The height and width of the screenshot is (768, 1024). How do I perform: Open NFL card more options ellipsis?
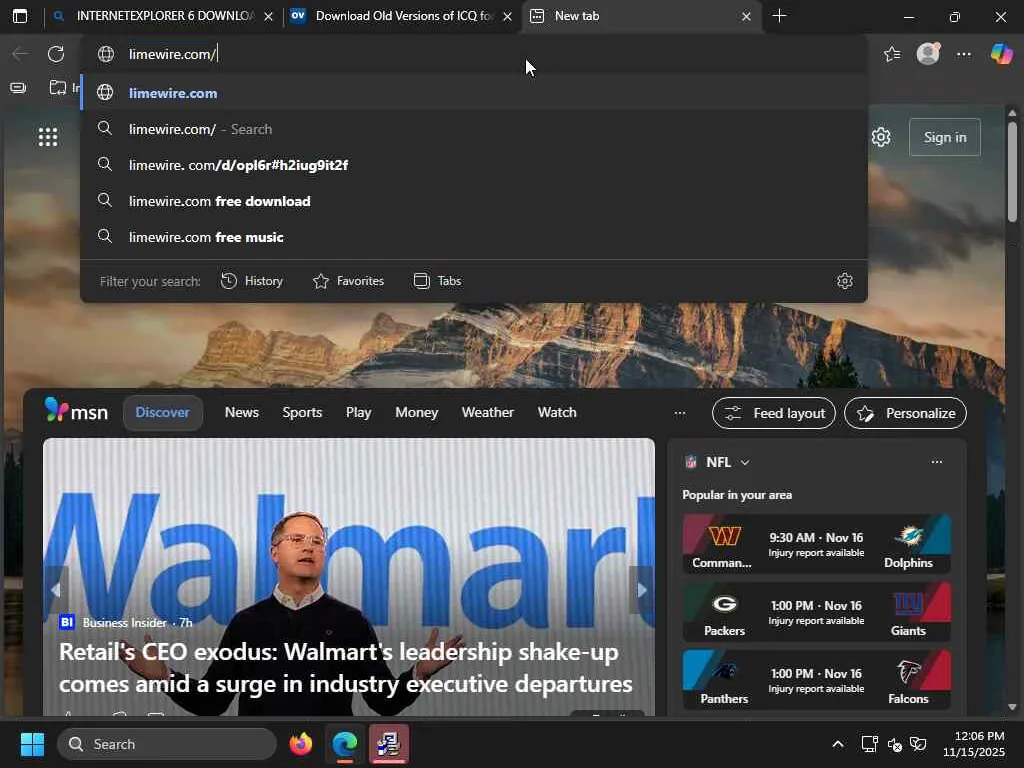pyautogui.click(x=936, y=462)
